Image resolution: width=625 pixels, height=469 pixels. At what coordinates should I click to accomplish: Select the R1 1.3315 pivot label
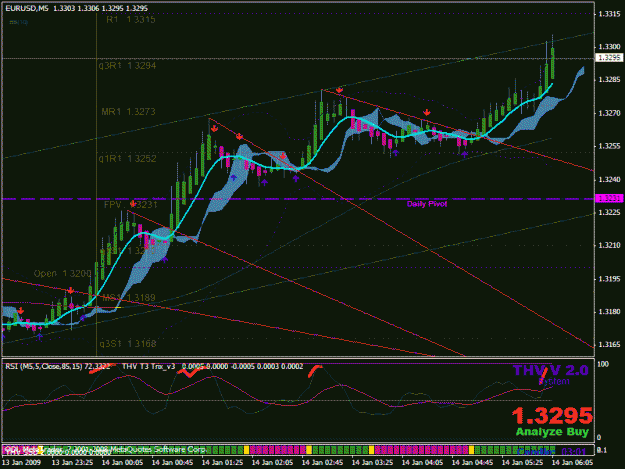pyautogui.click(x=131, y=20)
